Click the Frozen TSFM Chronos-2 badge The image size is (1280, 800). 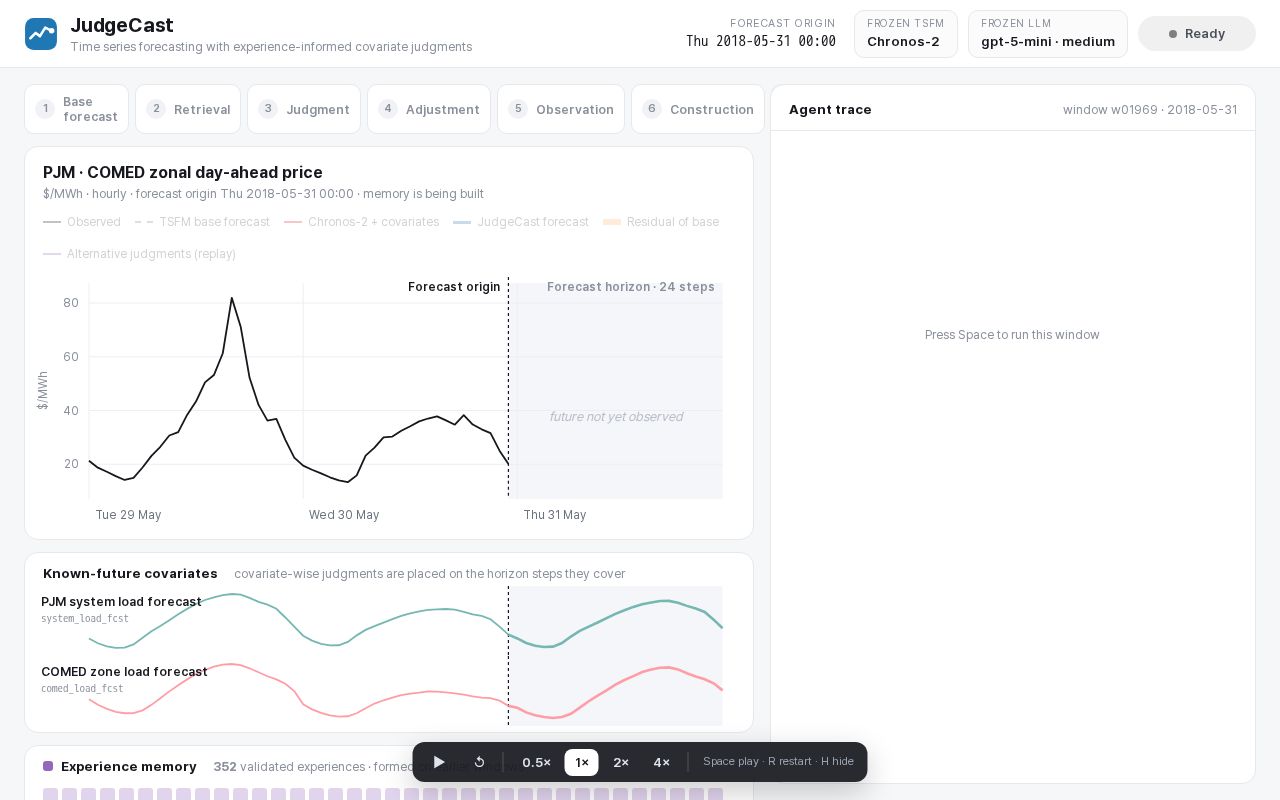(x=906, y=34)
